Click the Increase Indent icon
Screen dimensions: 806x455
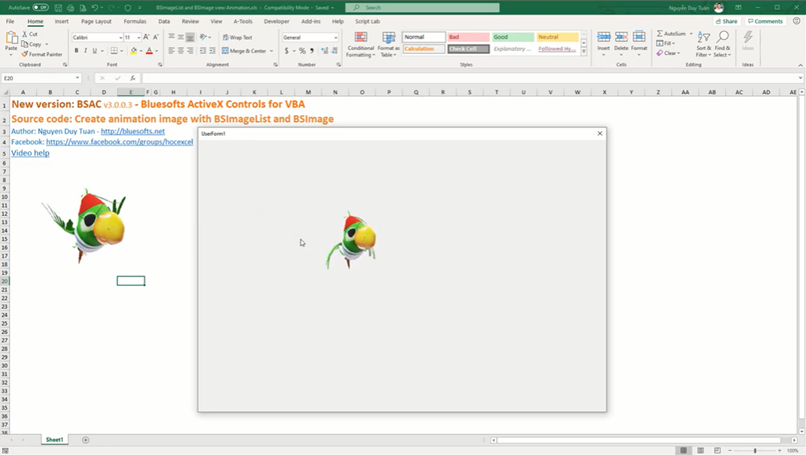212,51
